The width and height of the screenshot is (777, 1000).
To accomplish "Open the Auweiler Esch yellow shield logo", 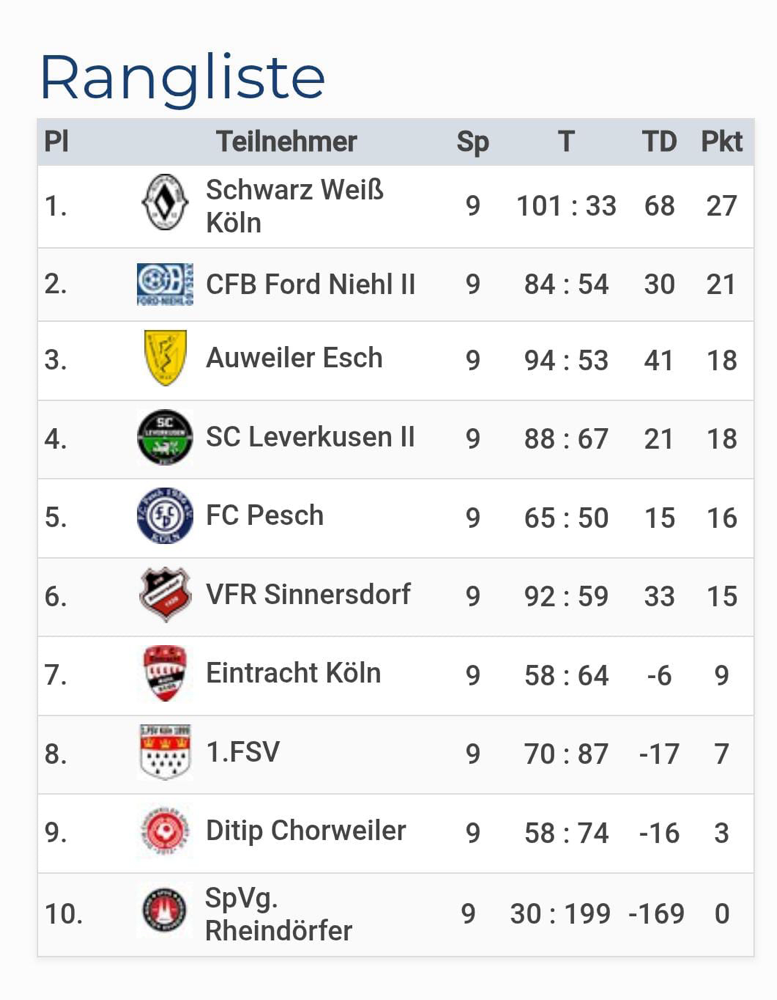I will click(x=165, y=357).
